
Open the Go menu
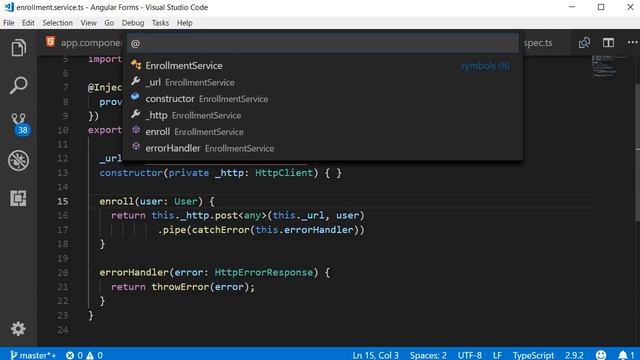point(109,23)
